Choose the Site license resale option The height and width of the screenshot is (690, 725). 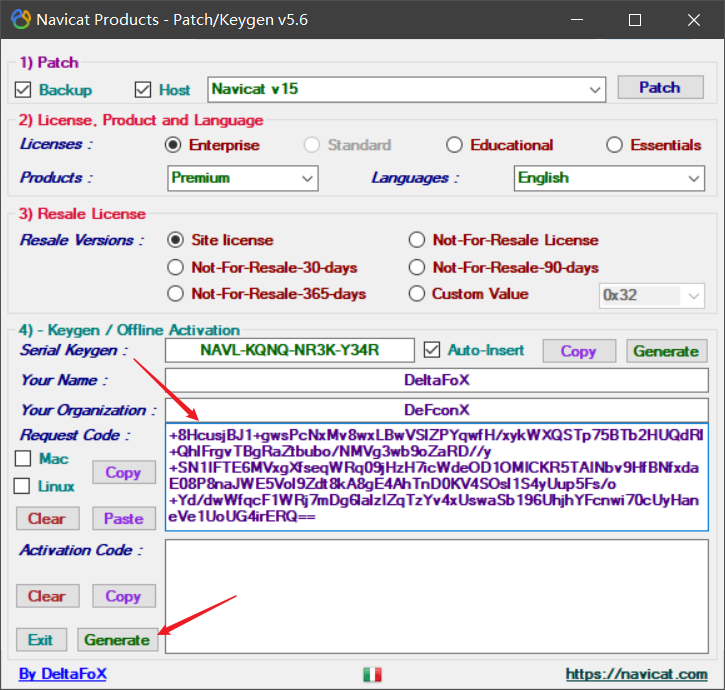[x=175, y=240]
